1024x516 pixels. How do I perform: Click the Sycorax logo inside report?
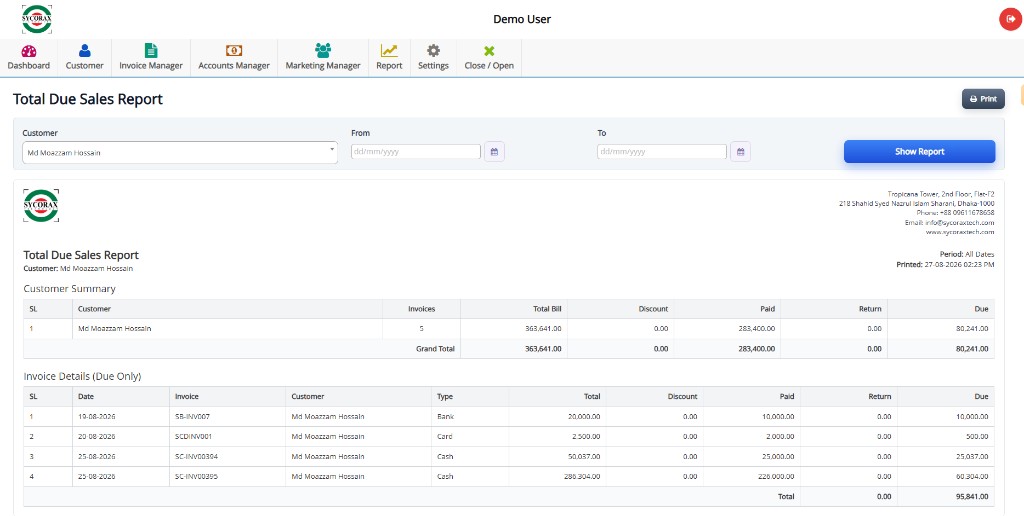(x=40, y=206)
